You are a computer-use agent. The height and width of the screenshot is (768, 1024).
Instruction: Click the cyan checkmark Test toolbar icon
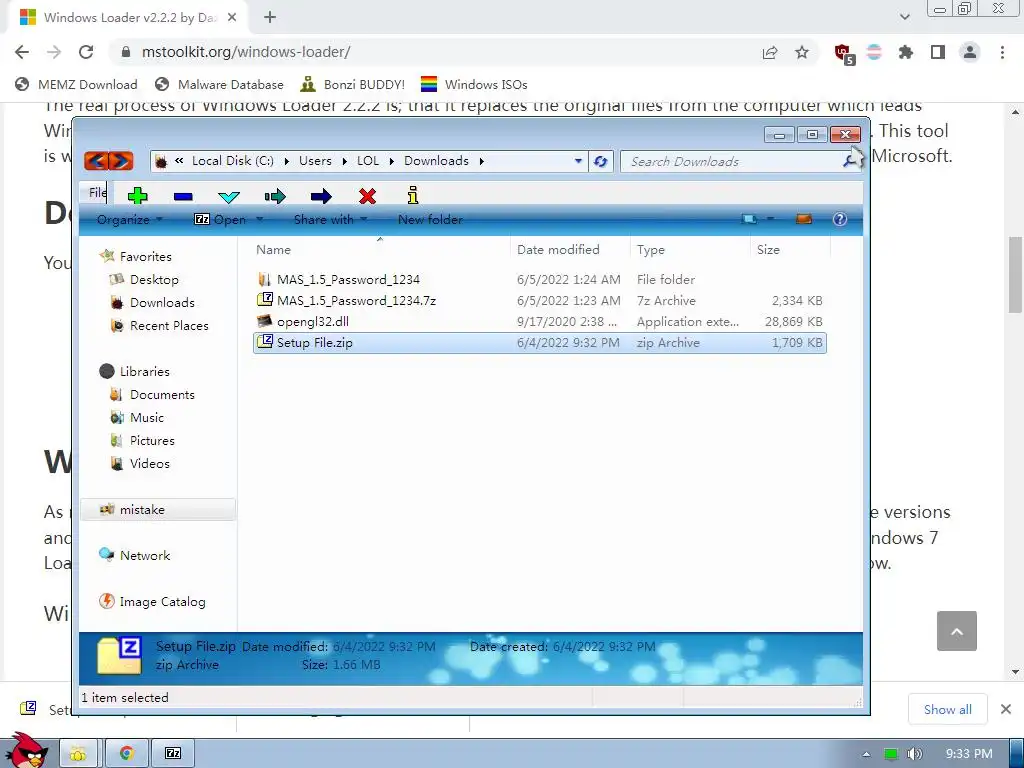click(229, 196)
